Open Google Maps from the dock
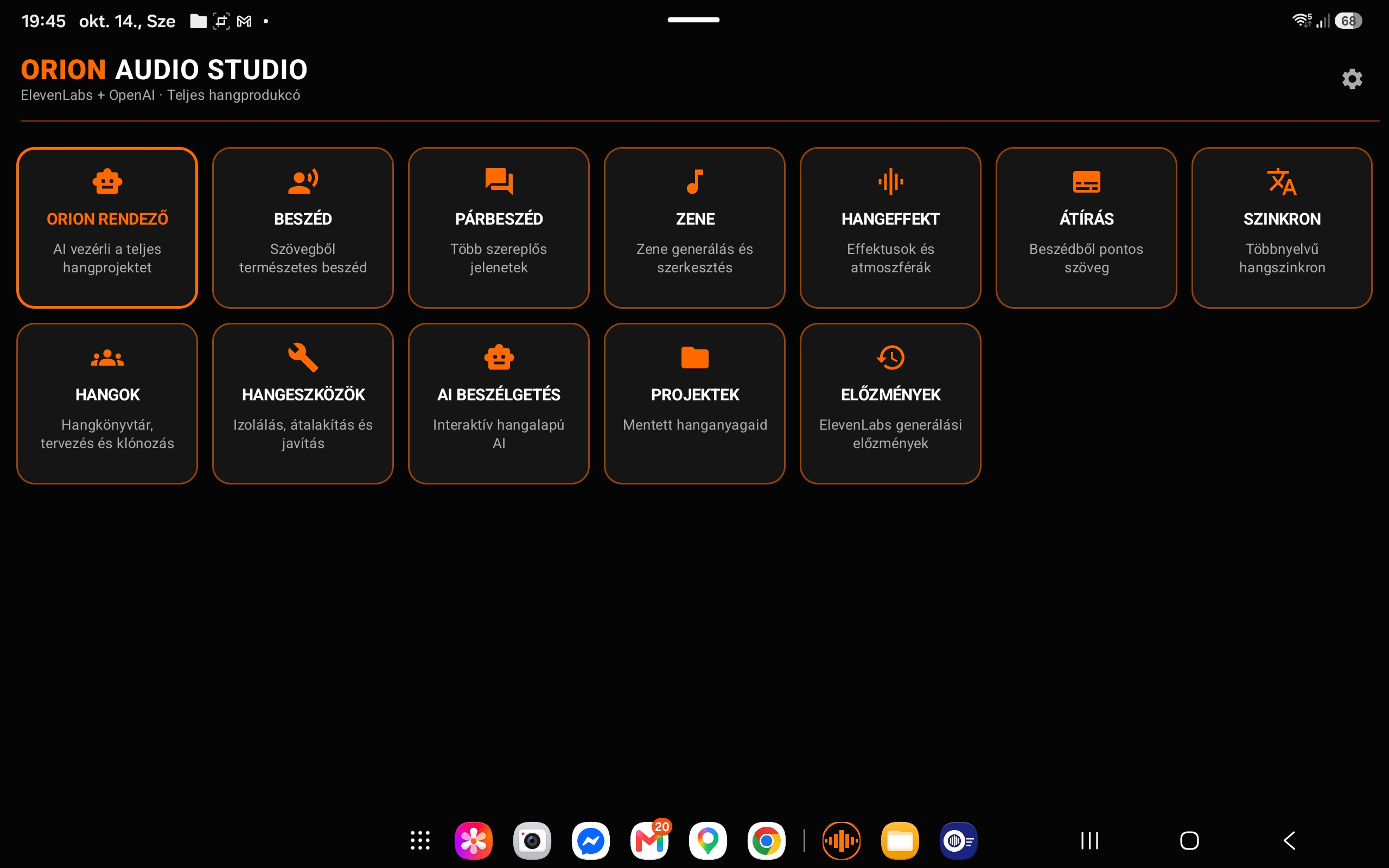This screenshot has height=868, width=1389. [x=708, y=840]
